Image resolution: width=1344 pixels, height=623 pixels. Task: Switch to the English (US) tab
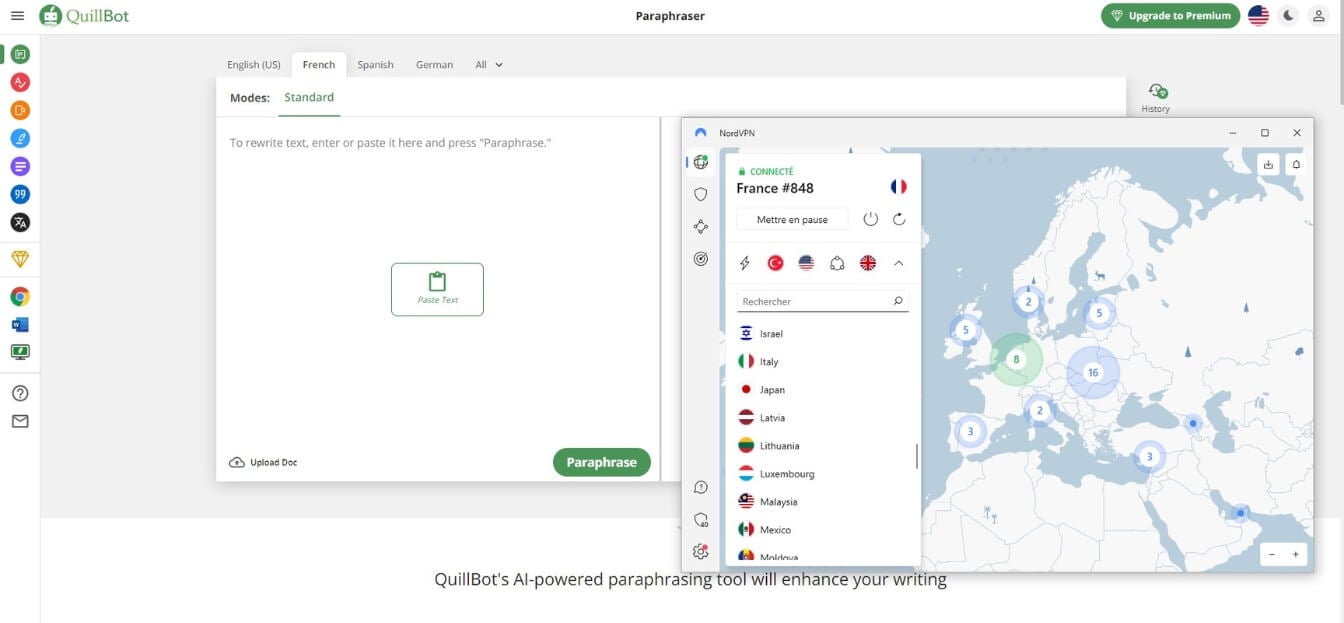pyautogui.click(x=254, y=64)
